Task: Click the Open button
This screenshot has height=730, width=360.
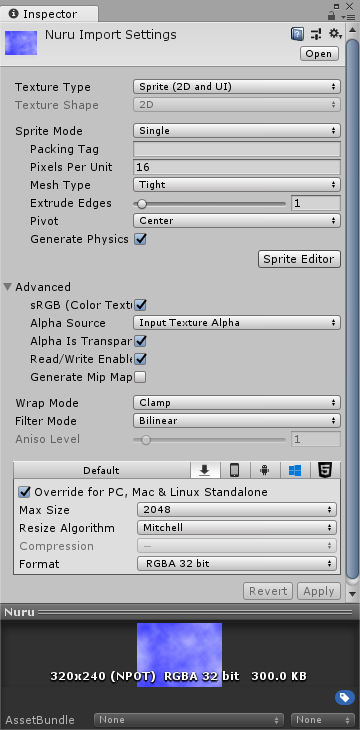Action: click(319, 54)
